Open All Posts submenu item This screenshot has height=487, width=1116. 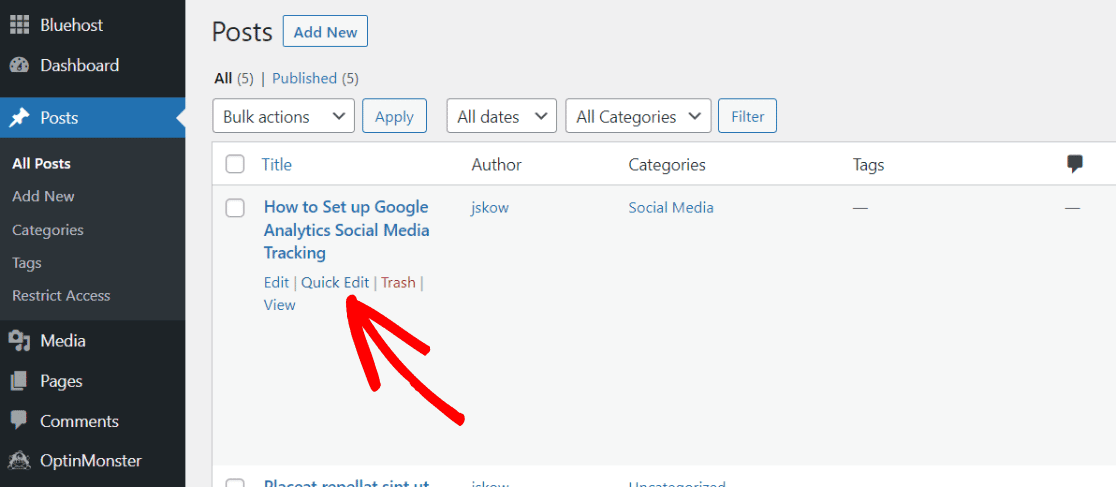(x=41, y=164)
